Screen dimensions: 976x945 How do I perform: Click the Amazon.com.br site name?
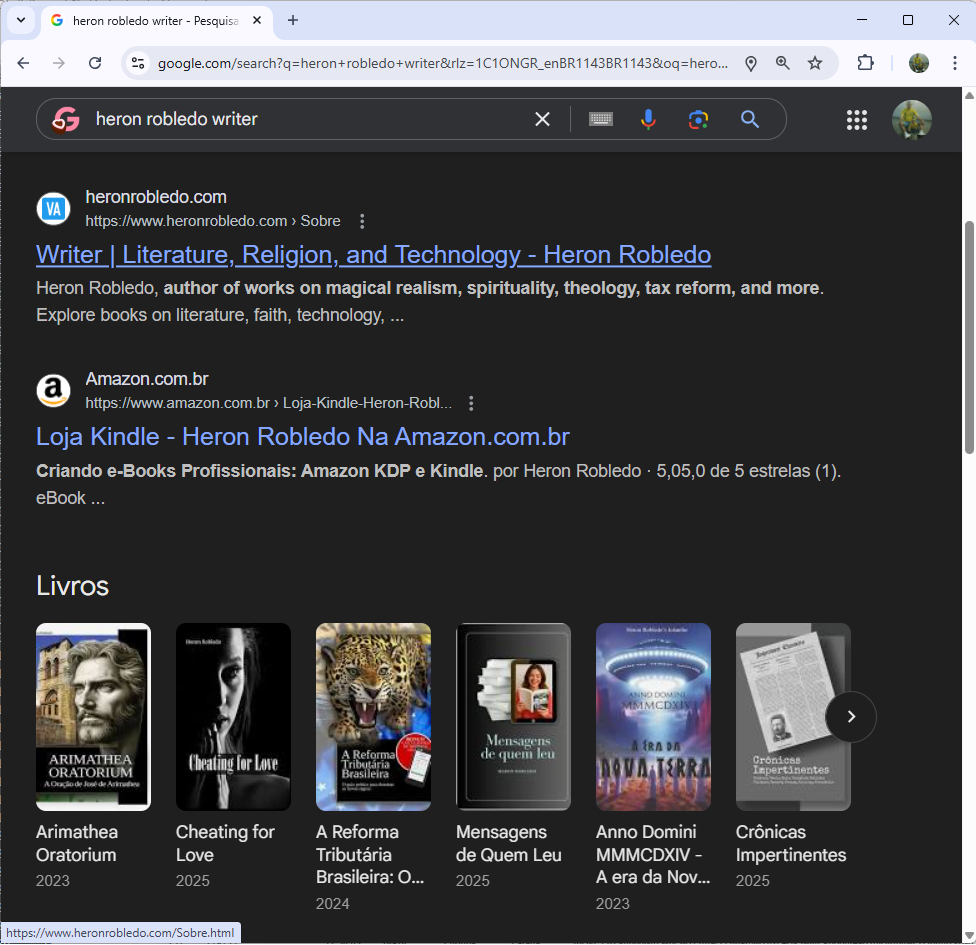click(147, 378)
